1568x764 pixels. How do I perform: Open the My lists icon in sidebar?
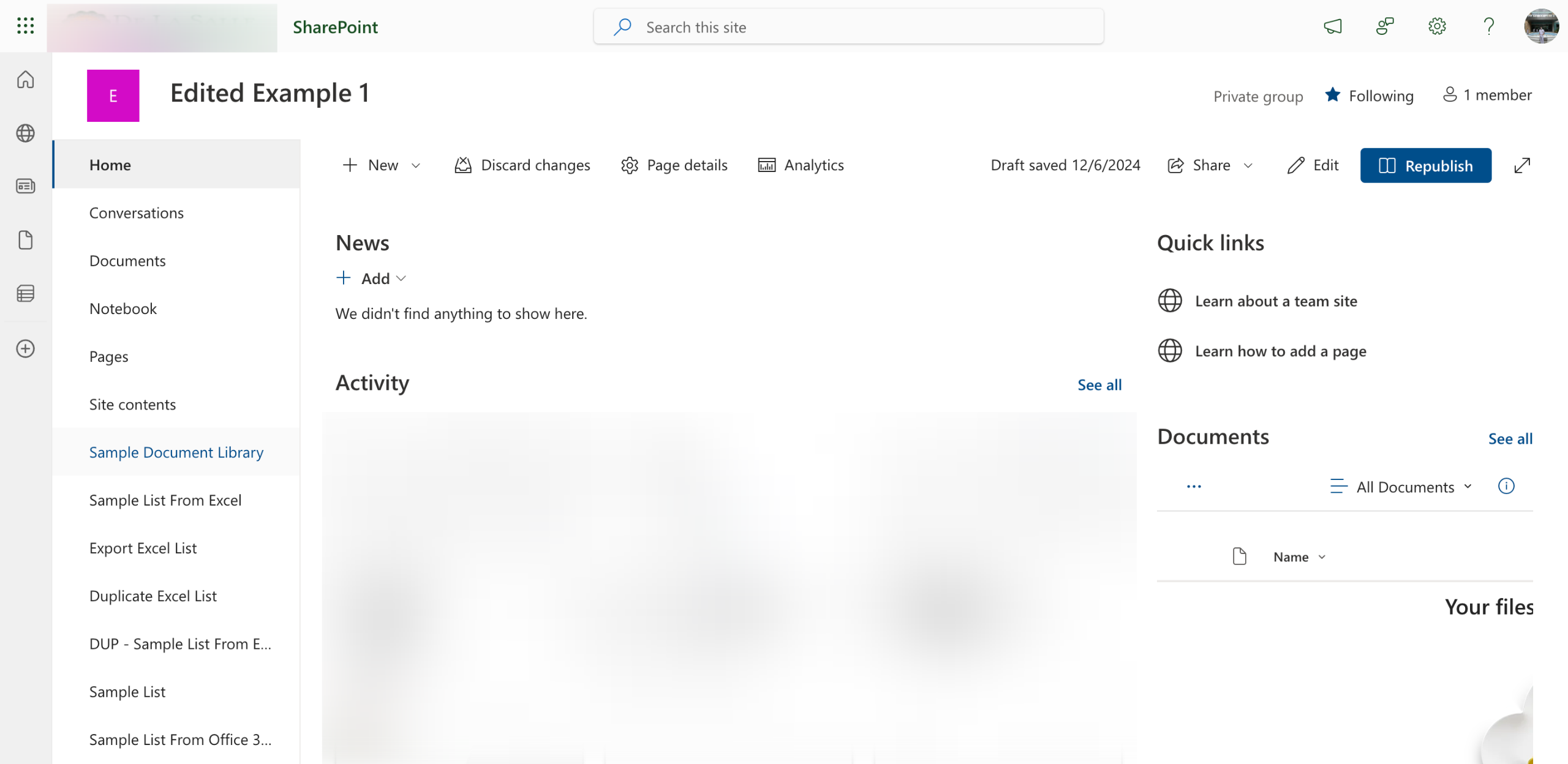point(25,294)
